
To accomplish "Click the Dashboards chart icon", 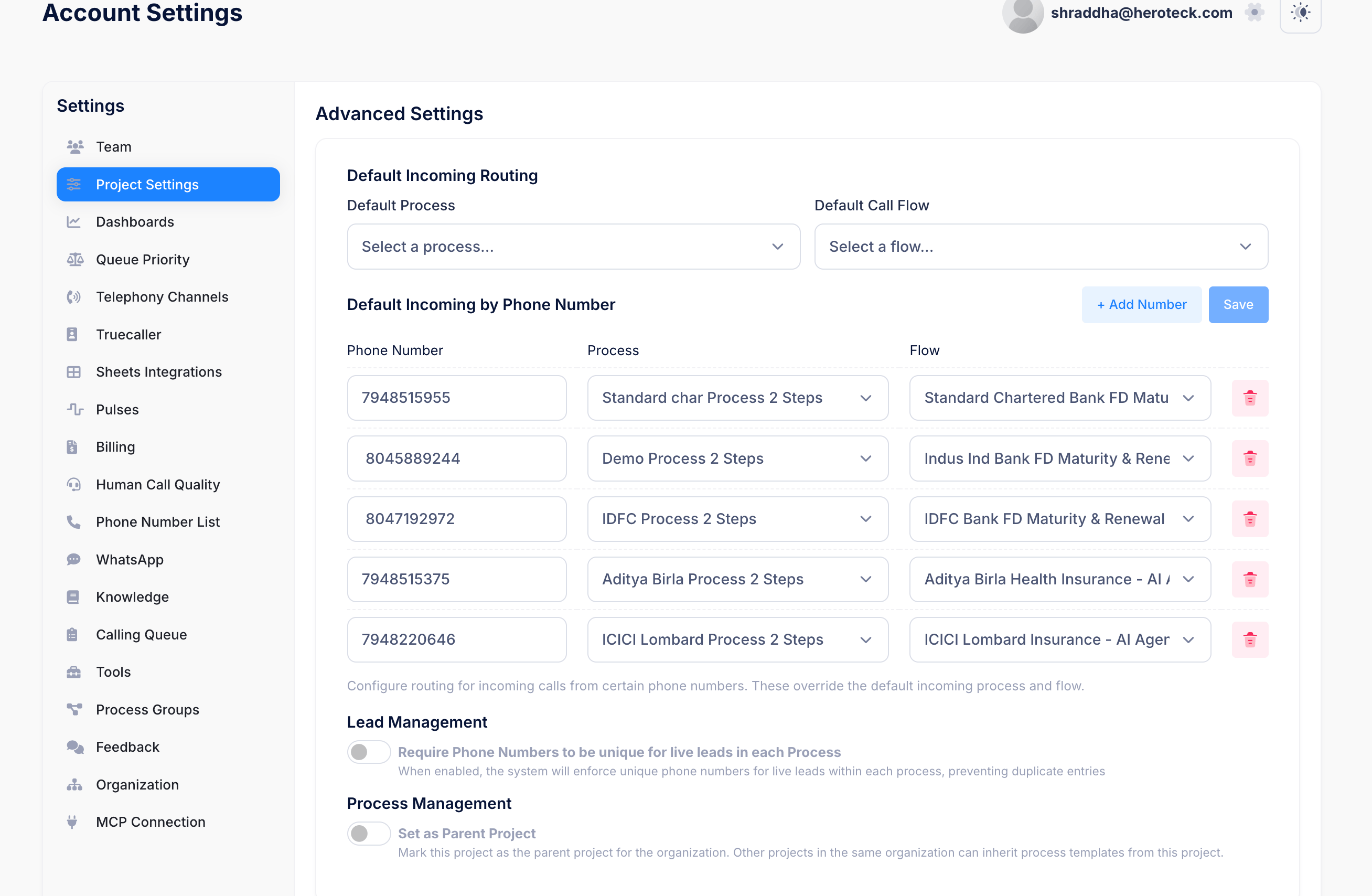I will coord(74,222).
